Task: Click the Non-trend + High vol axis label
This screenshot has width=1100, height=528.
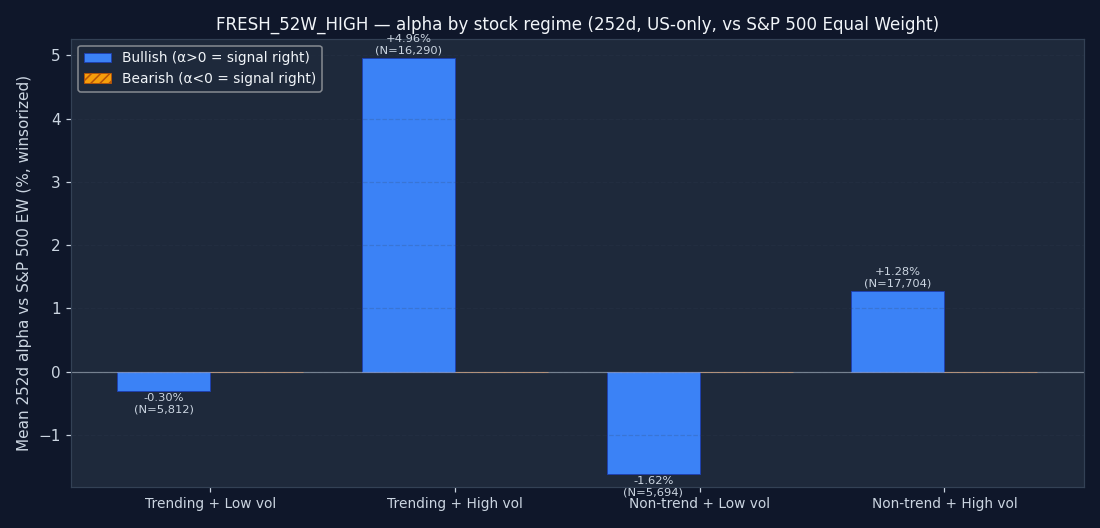Action: 944,504
